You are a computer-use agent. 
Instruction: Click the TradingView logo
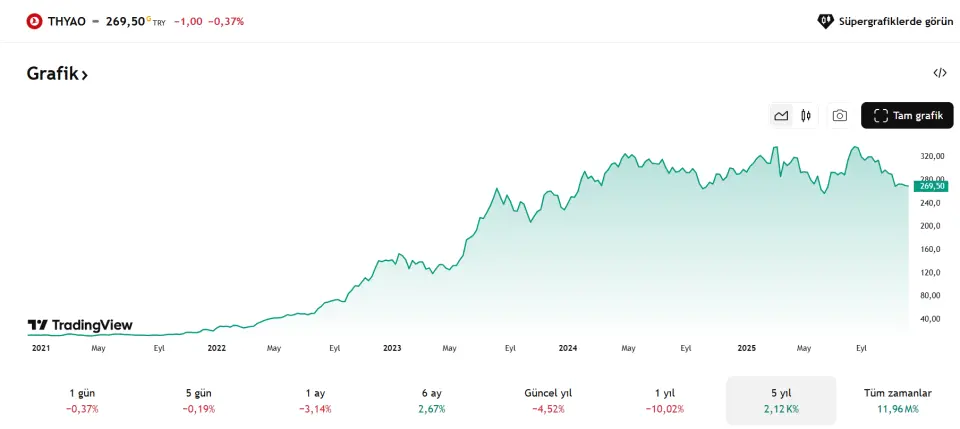click(80, 325)
